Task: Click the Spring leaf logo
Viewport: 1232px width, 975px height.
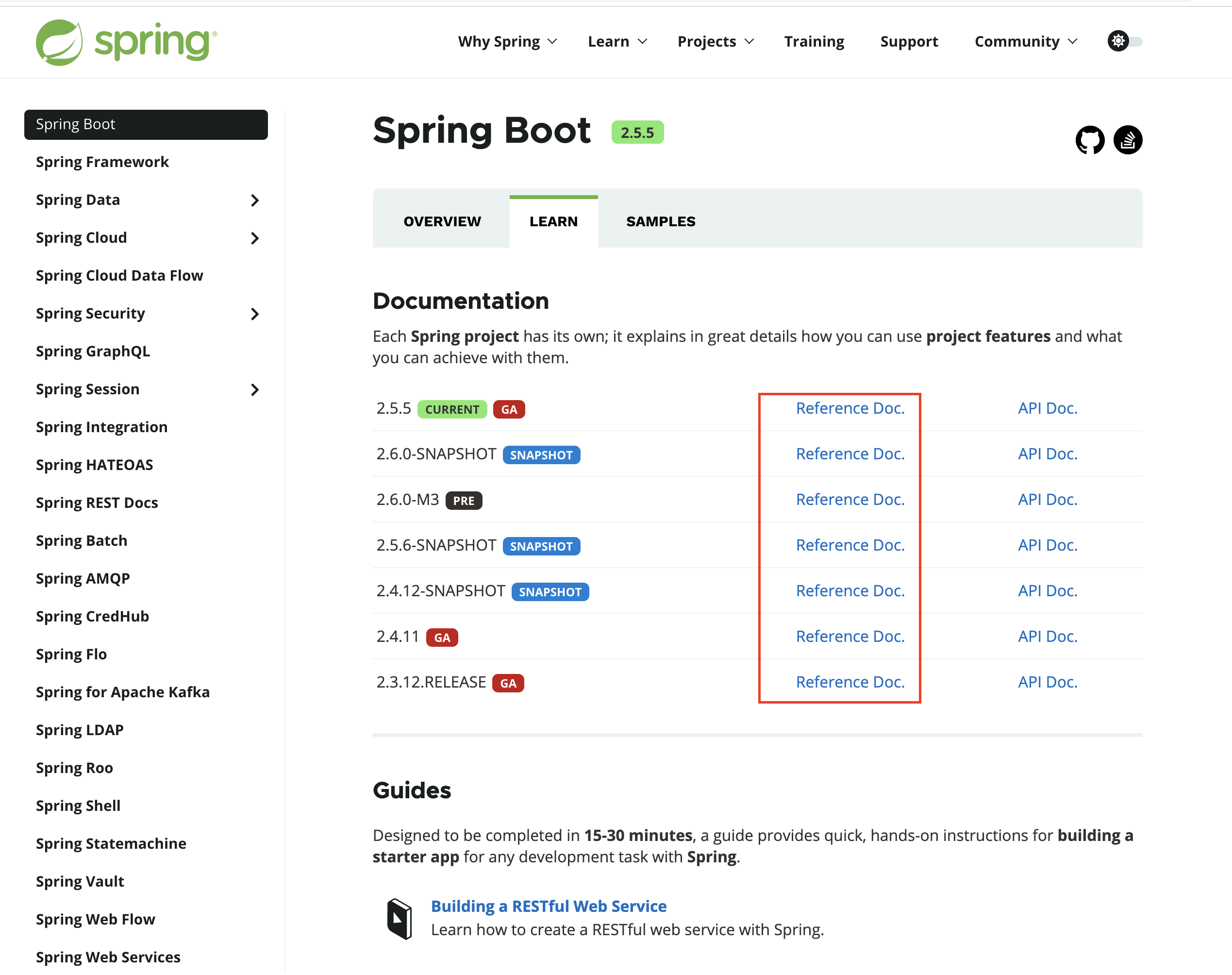Action: [x=59, y=42]
